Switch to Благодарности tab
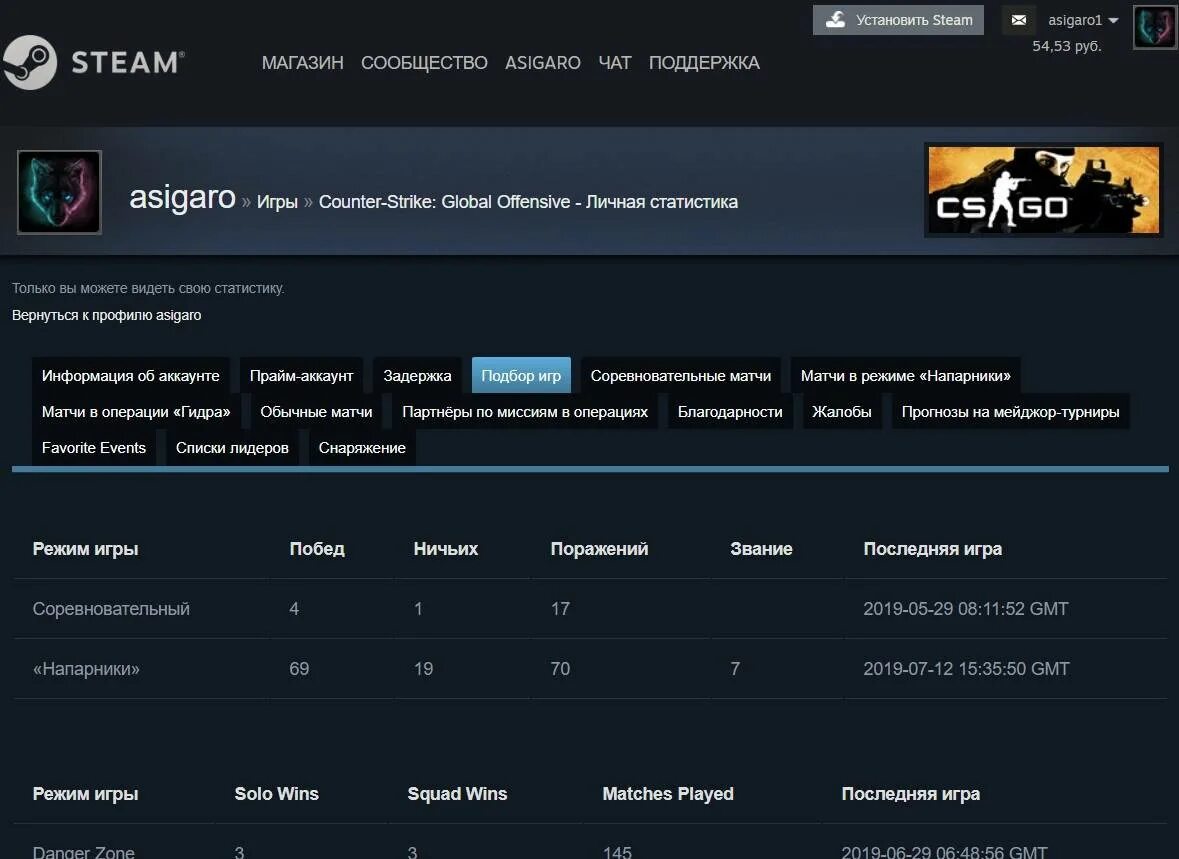Viewport: 1179px width, 859px height. coord(730,411)
